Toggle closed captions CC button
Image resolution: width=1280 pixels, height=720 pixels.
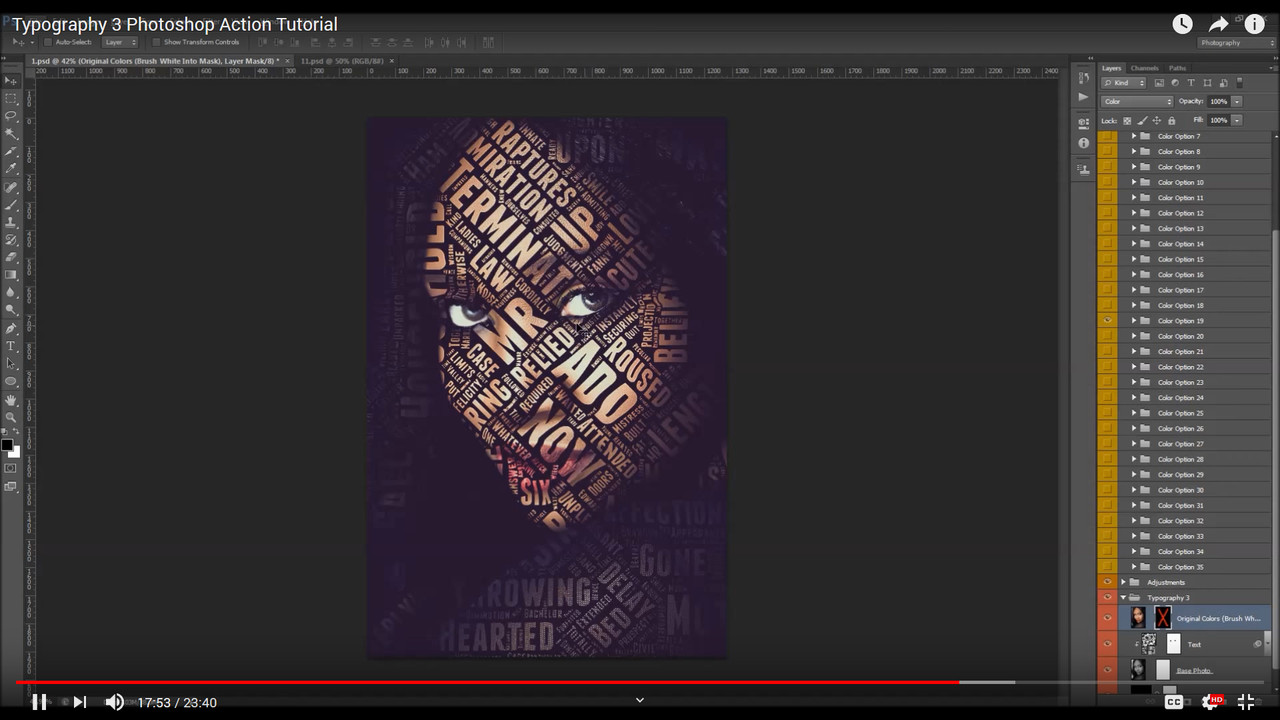click(x=1174, y=702)
